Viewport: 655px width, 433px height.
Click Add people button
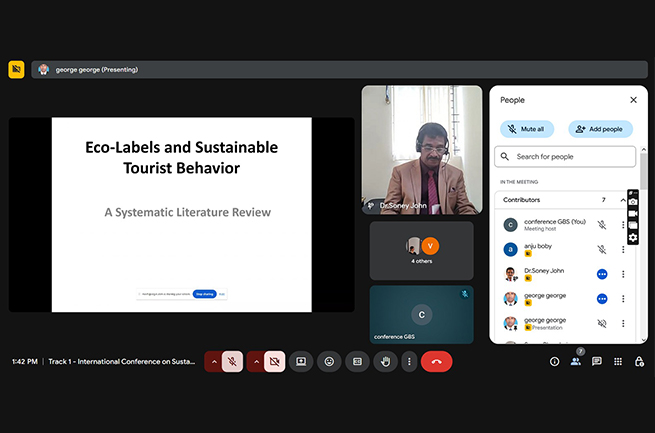click(x=600, y=129)
